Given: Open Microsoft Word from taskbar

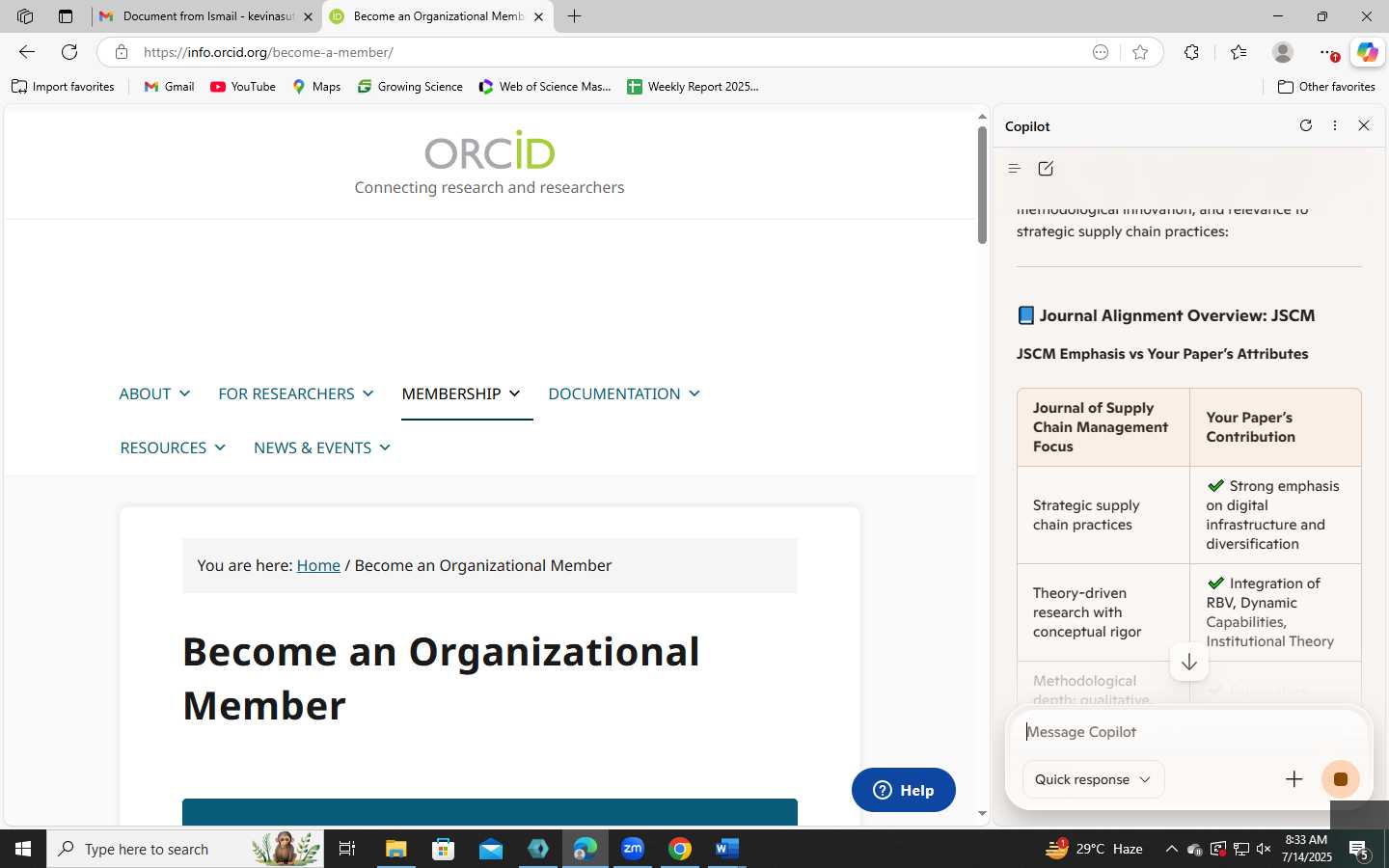Looking at the screenshot, I should 727,849.
